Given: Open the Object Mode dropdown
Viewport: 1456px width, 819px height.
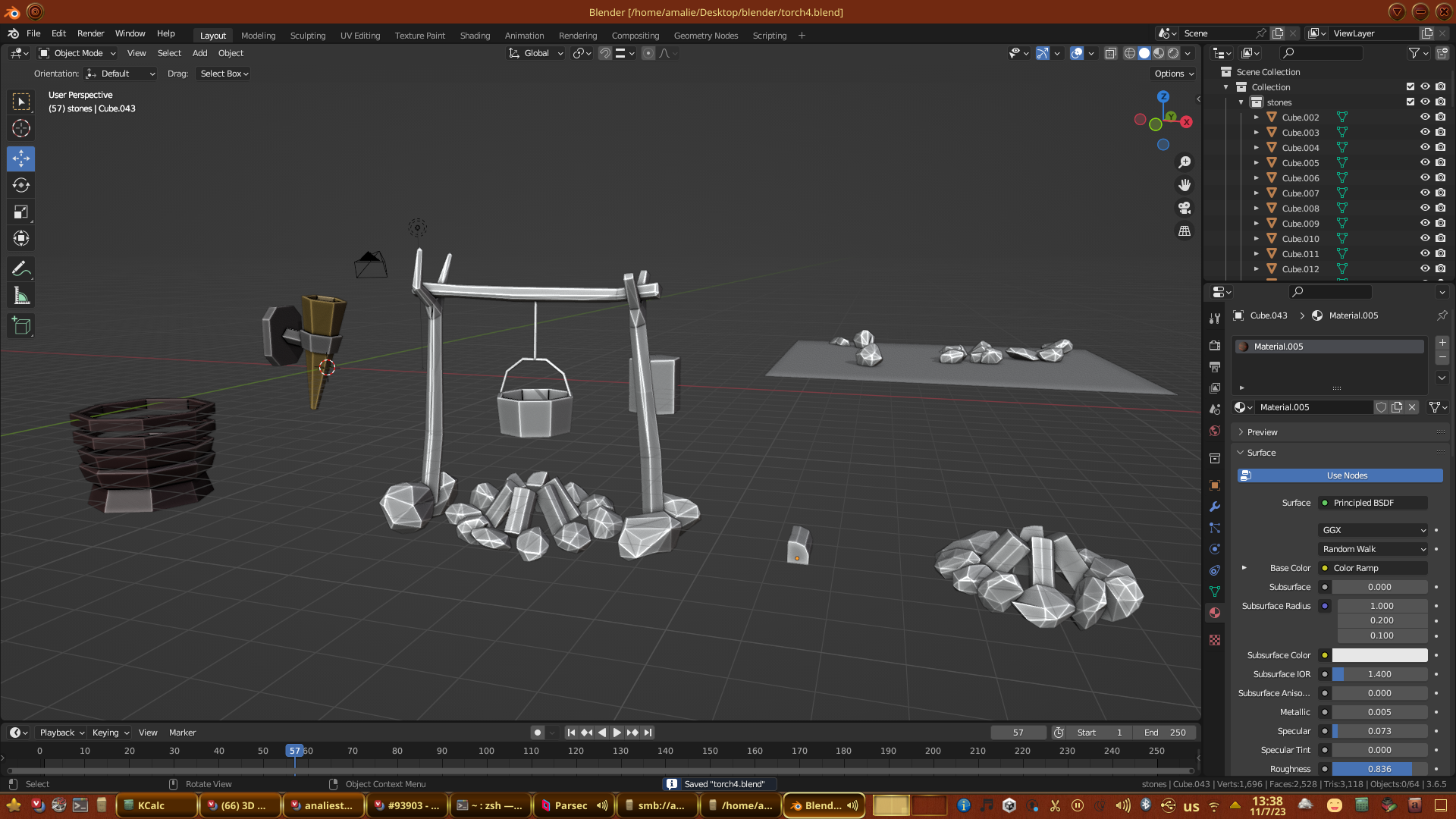Looking at the screenshot, I should pos(77,53).
